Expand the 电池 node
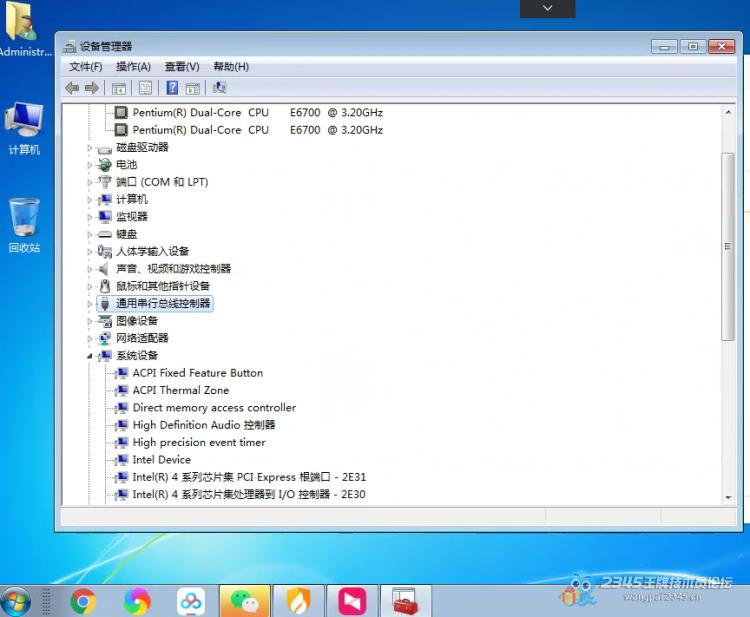750x617 pixels. (x=89, y=165)
